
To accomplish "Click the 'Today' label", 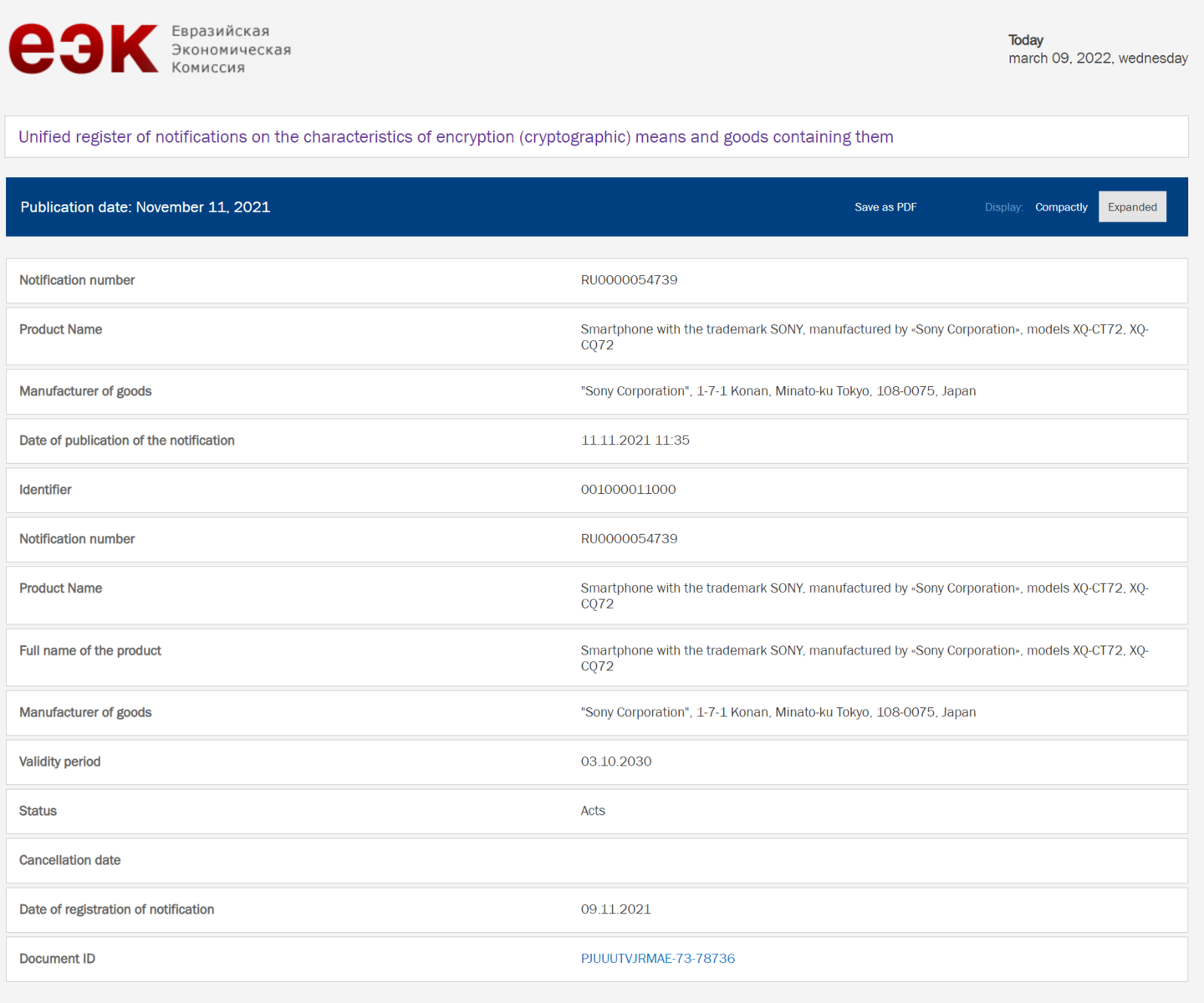I will [1026, 40].
